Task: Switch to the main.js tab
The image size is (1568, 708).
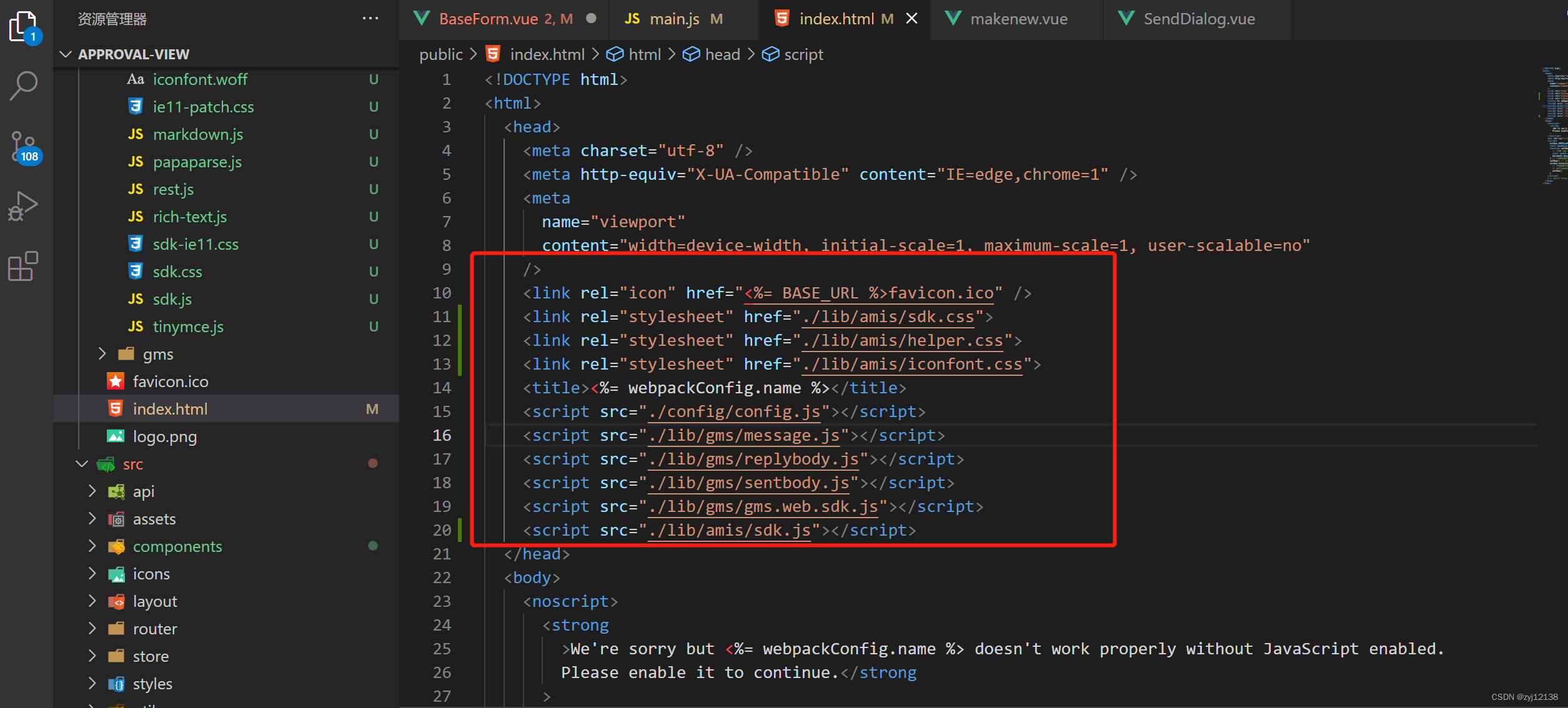Action: [675, 19]
